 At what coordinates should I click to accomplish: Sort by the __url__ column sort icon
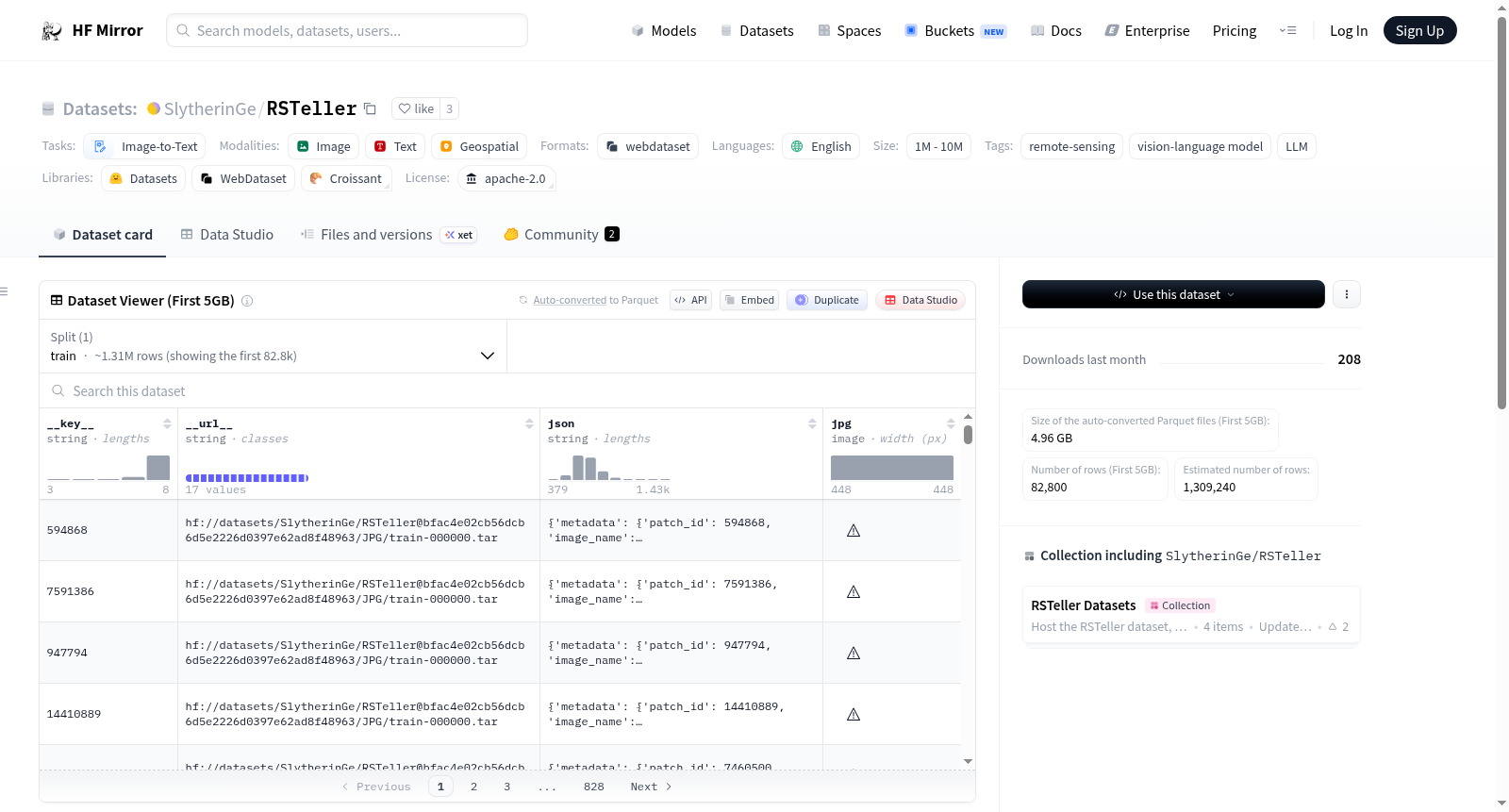pyautogui.click(x=529, y=423)
